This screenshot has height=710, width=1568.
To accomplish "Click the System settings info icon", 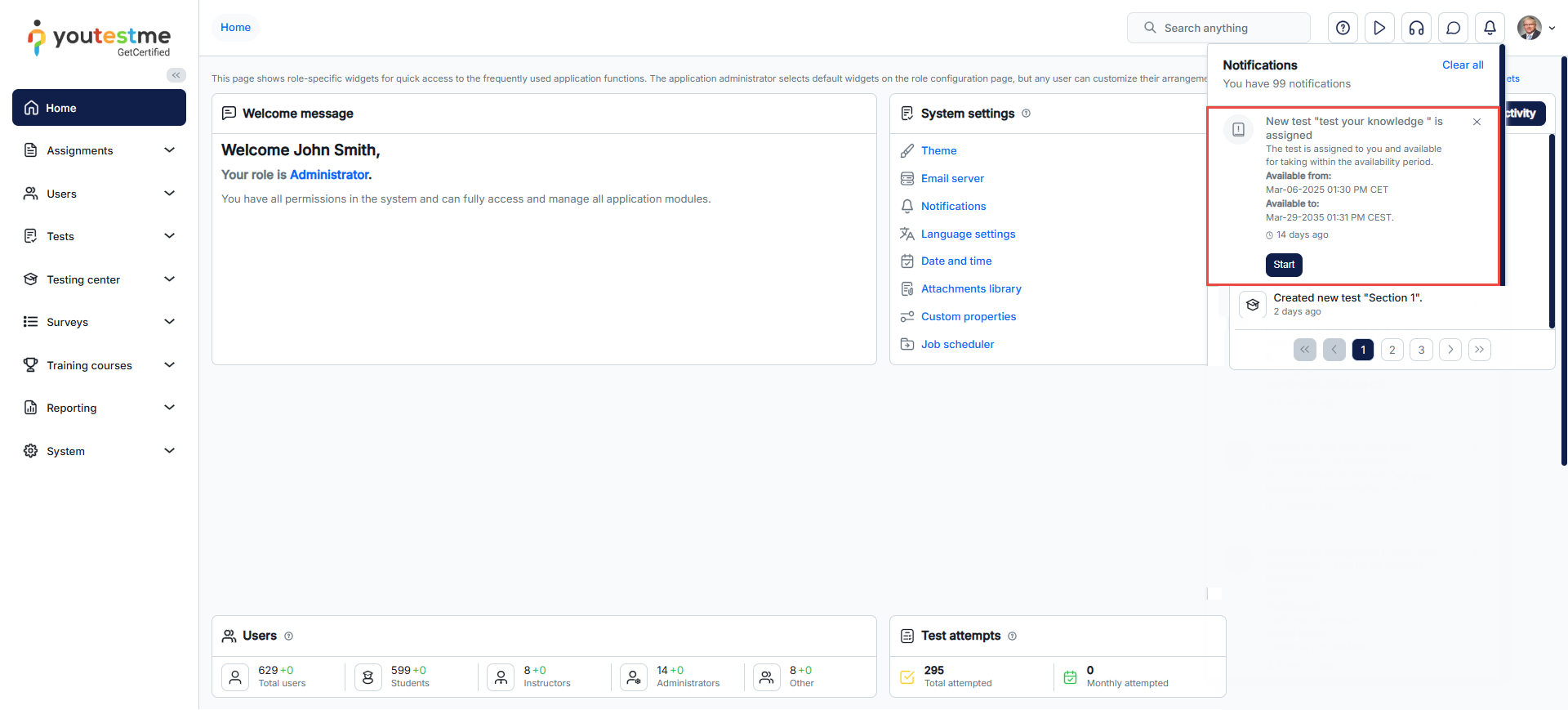I will tap(1027, 114).
